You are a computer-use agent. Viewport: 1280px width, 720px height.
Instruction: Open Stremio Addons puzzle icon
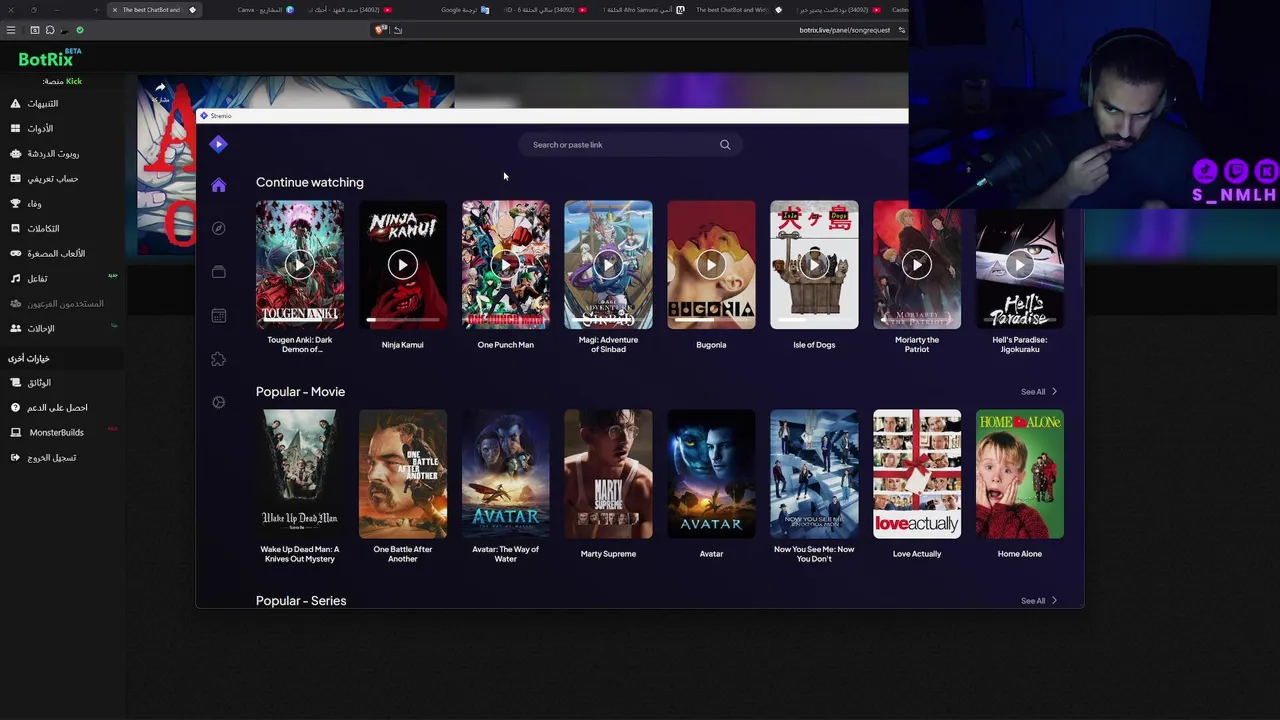(218, 359)
